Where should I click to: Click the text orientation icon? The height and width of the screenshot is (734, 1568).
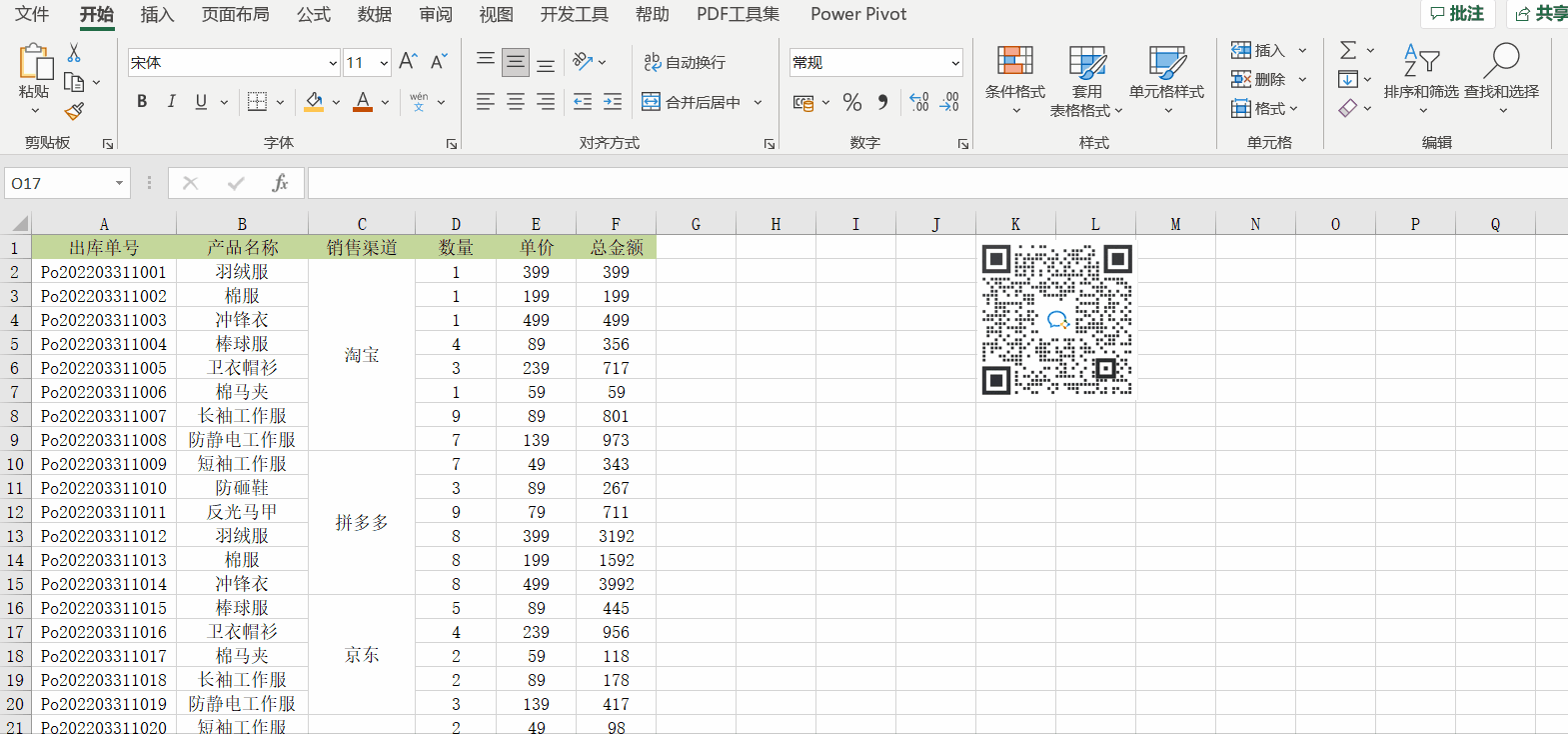point(584,62)
